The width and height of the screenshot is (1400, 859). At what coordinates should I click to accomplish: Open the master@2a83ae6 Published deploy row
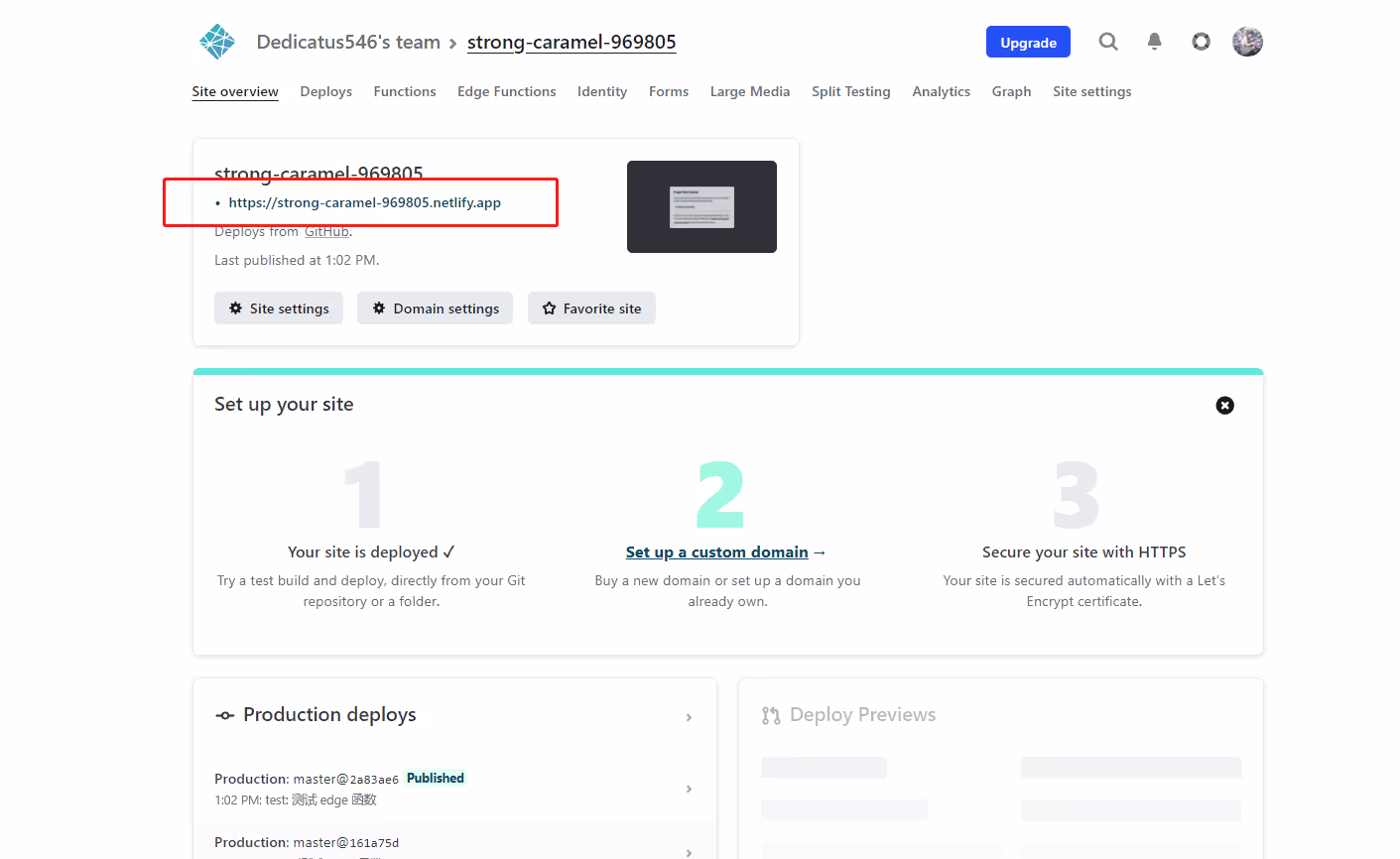coord(454,789)
